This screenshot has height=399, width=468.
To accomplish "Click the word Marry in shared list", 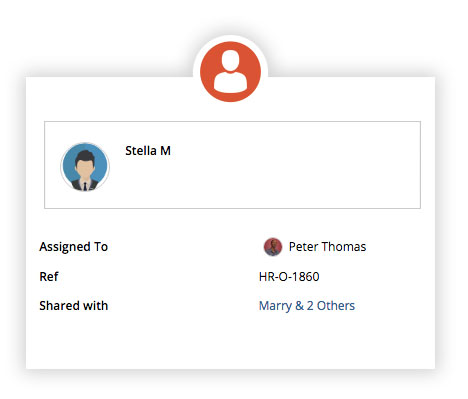I will tap(275, 306).
